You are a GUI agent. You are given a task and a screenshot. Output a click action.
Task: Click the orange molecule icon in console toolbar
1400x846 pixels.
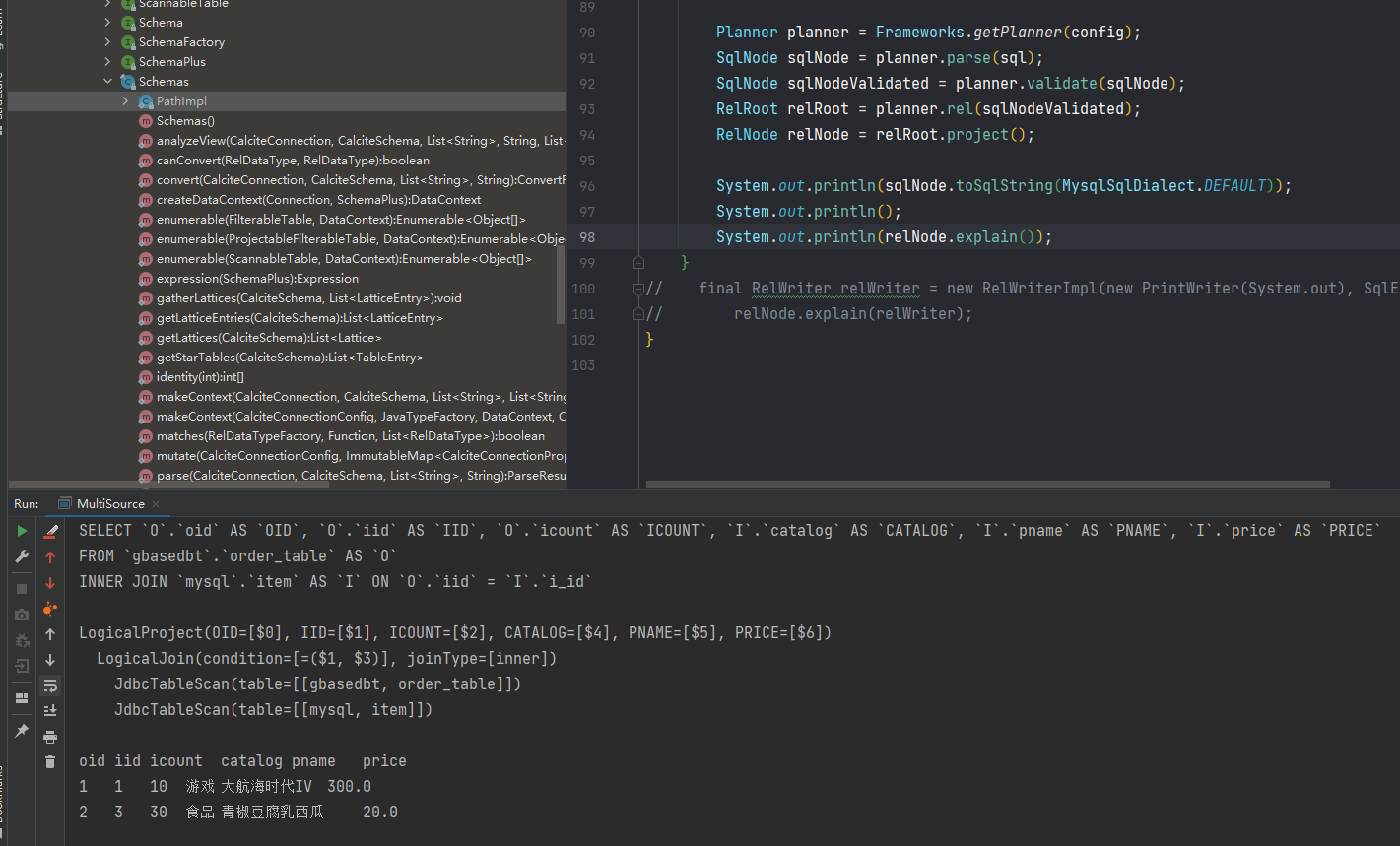50,609
